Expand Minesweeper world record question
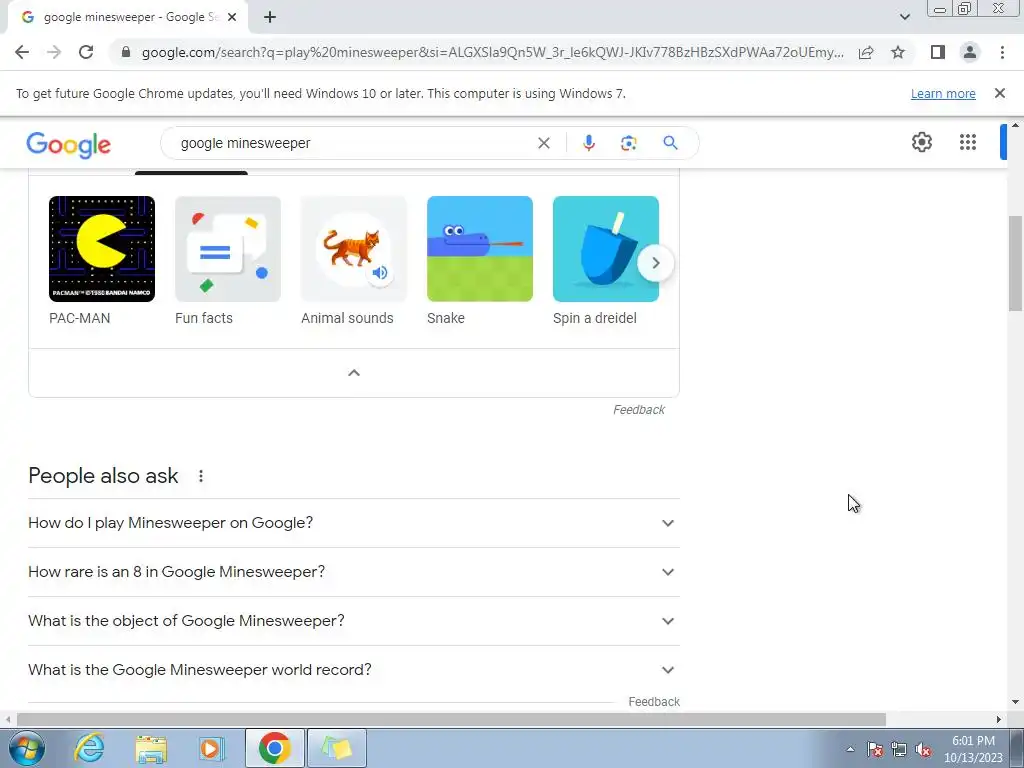This screenshot has width=1024, height=768. tap(354, 670)
